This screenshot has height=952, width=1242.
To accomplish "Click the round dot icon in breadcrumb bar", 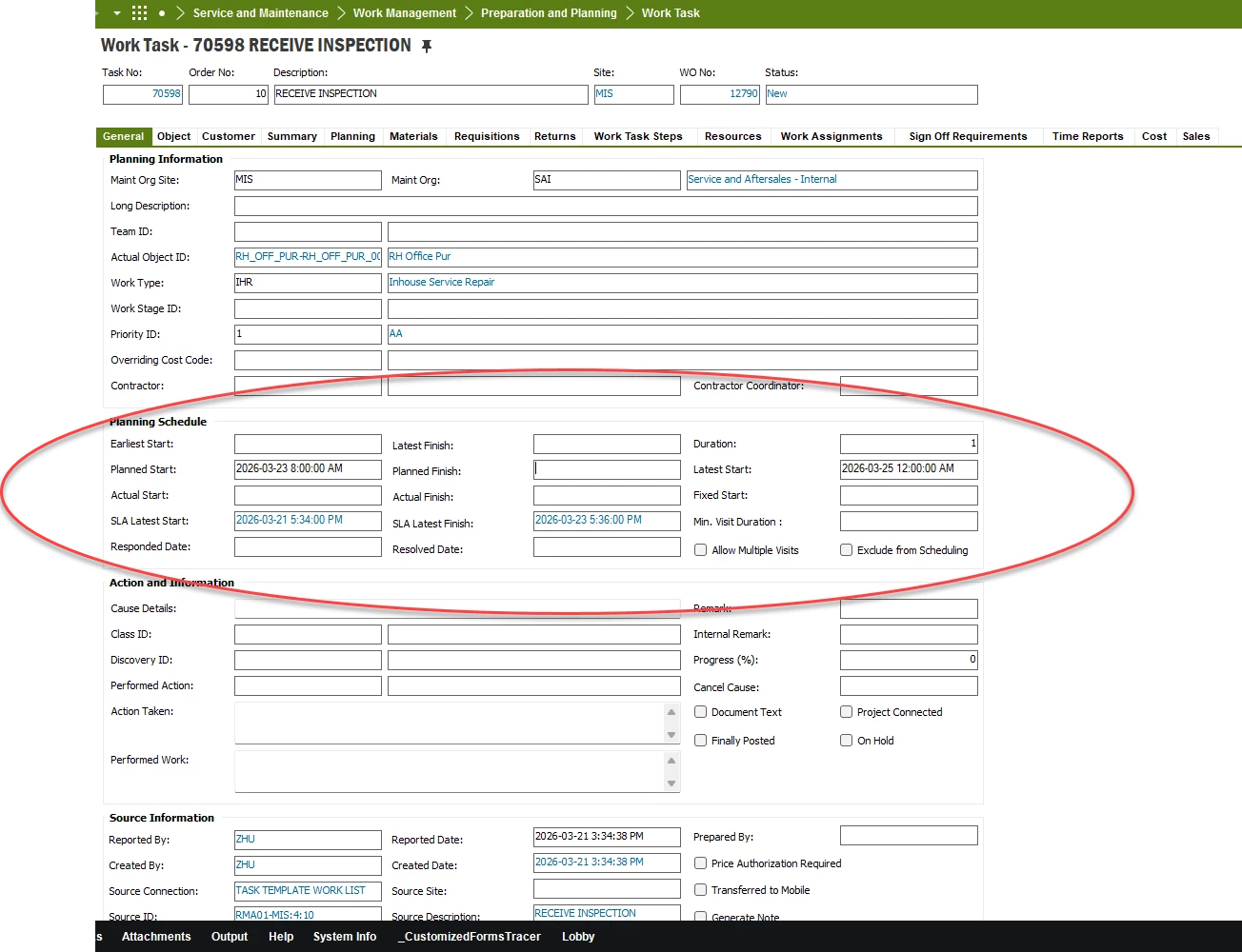I will 162,13.
